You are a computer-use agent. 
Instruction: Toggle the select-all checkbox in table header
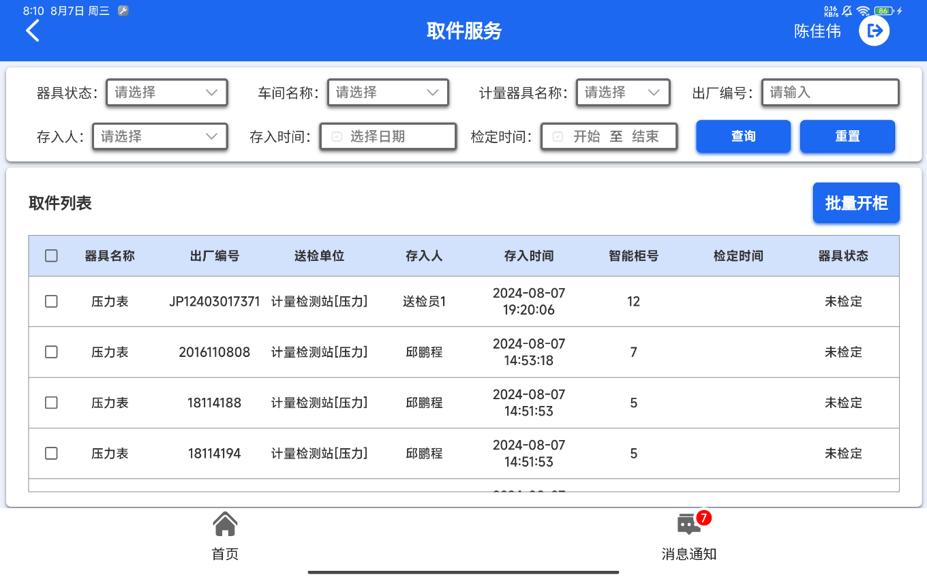pyautogui.click(x=52, y=256)
